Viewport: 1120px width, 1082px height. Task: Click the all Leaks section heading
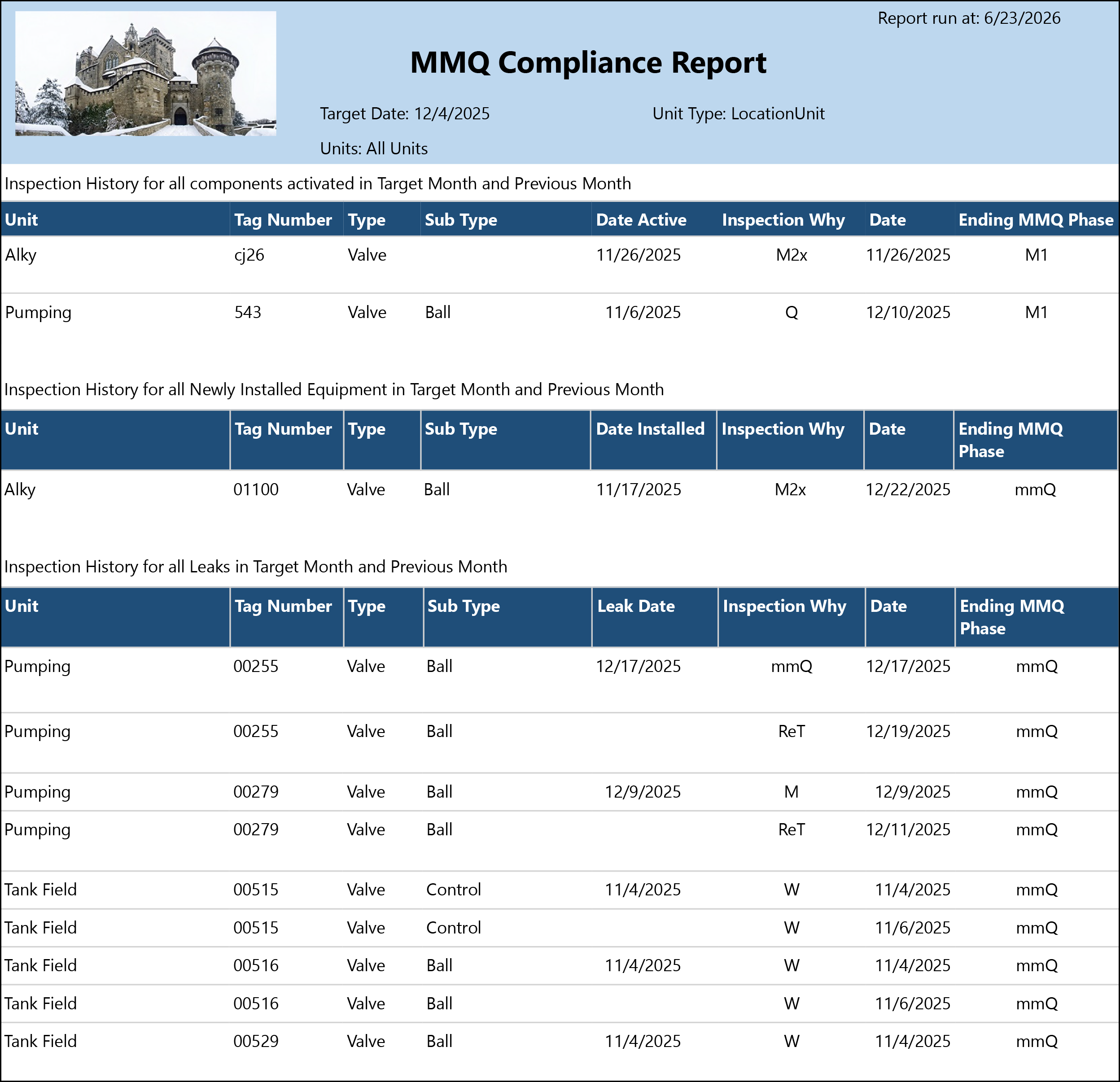(x=255, y=567)
